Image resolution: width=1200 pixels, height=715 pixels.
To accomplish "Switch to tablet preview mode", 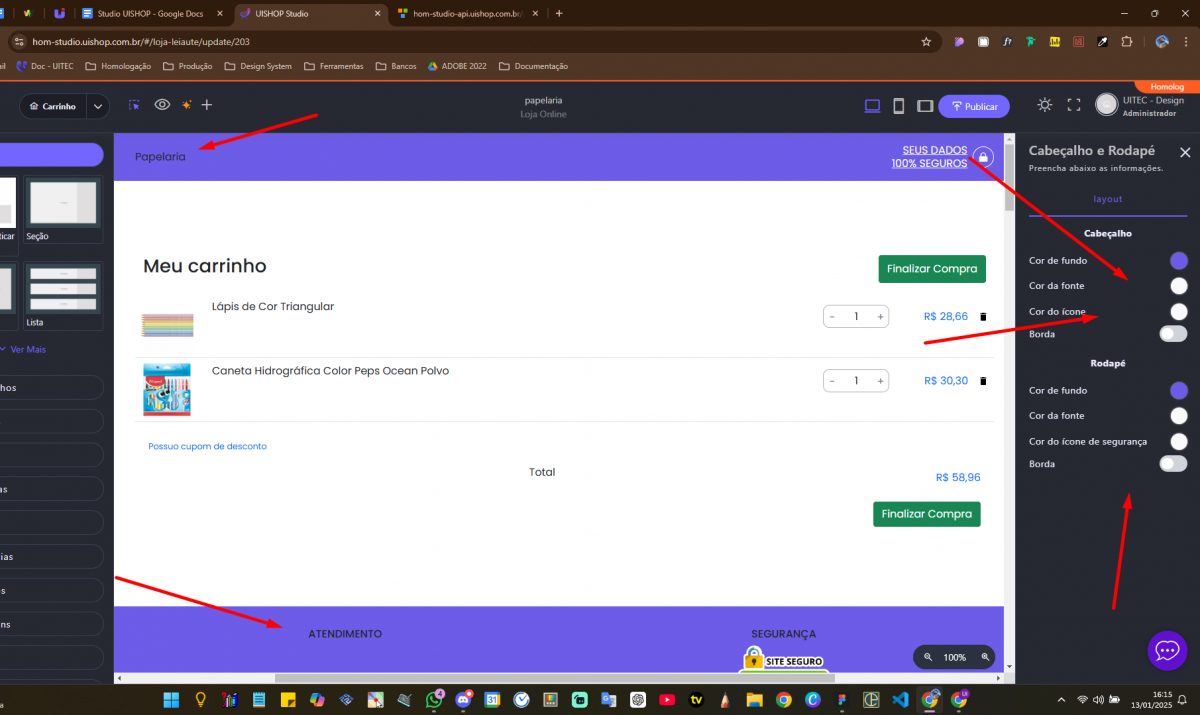I will (x=925, y=106).
